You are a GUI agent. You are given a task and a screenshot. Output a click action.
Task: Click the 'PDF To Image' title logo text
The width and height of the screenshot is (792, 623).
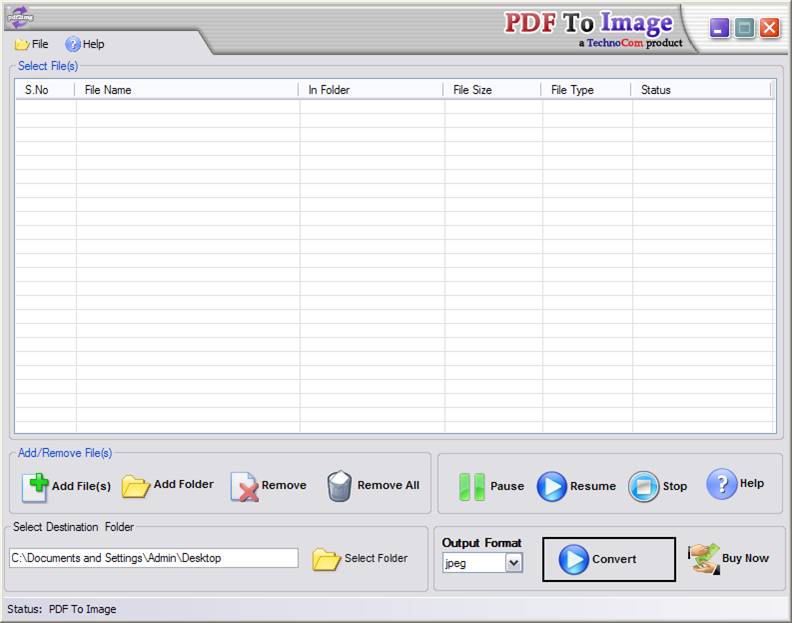click(588, 23)
